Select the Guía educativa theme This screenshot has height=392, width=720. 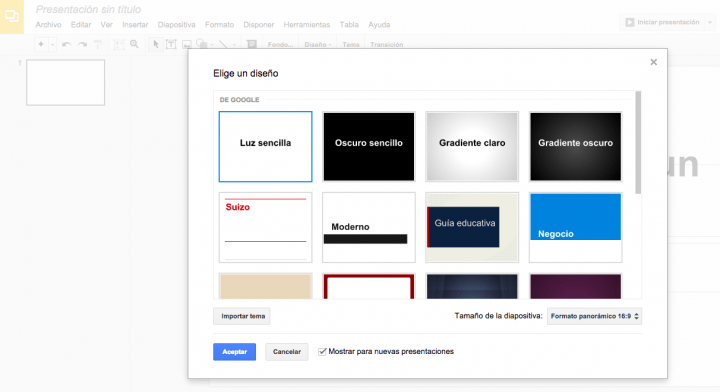(472, 227)
